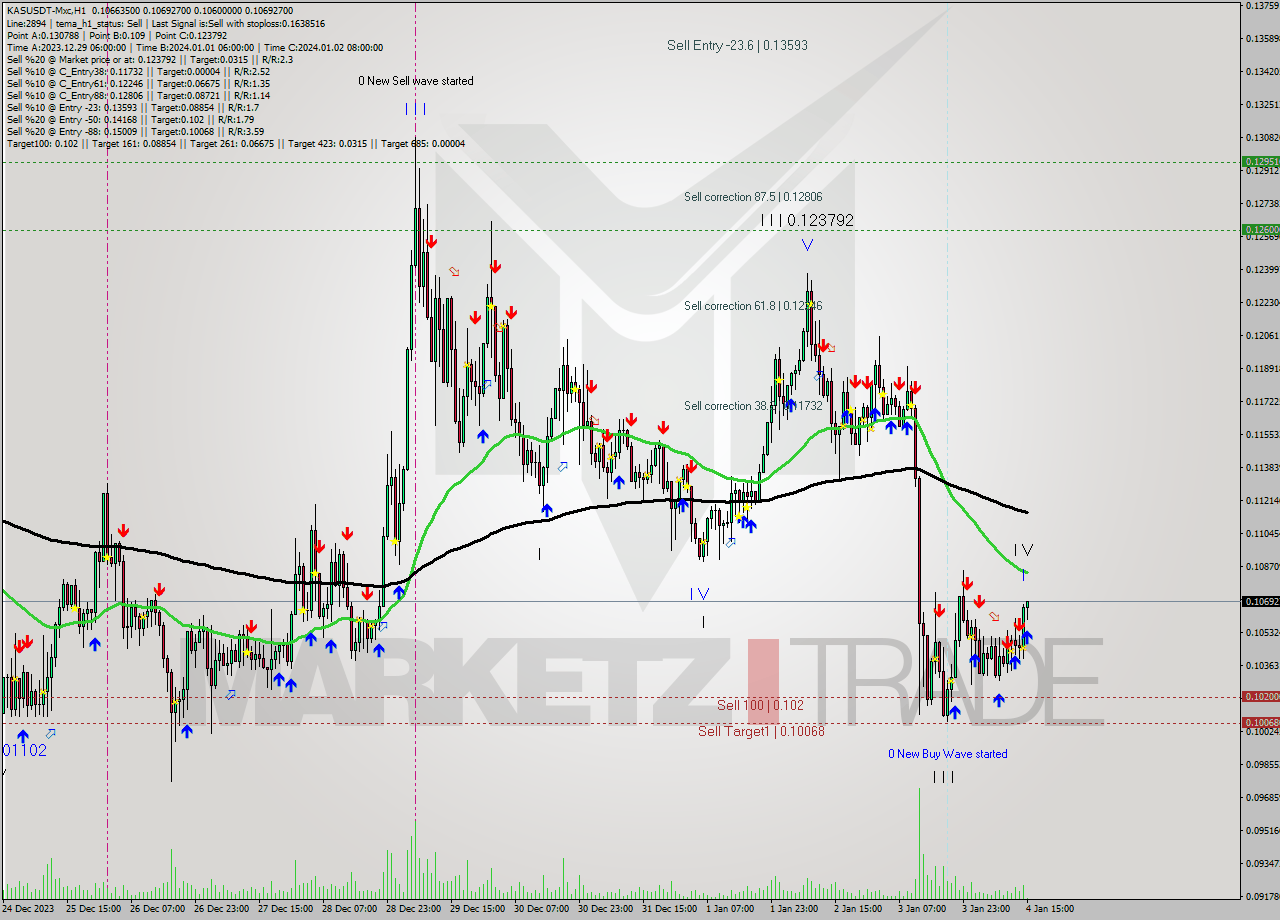Select the 'Line:2894 | tema_h1_status: Sell' info line
This screenshot has width=1280, height=920.
166,22
